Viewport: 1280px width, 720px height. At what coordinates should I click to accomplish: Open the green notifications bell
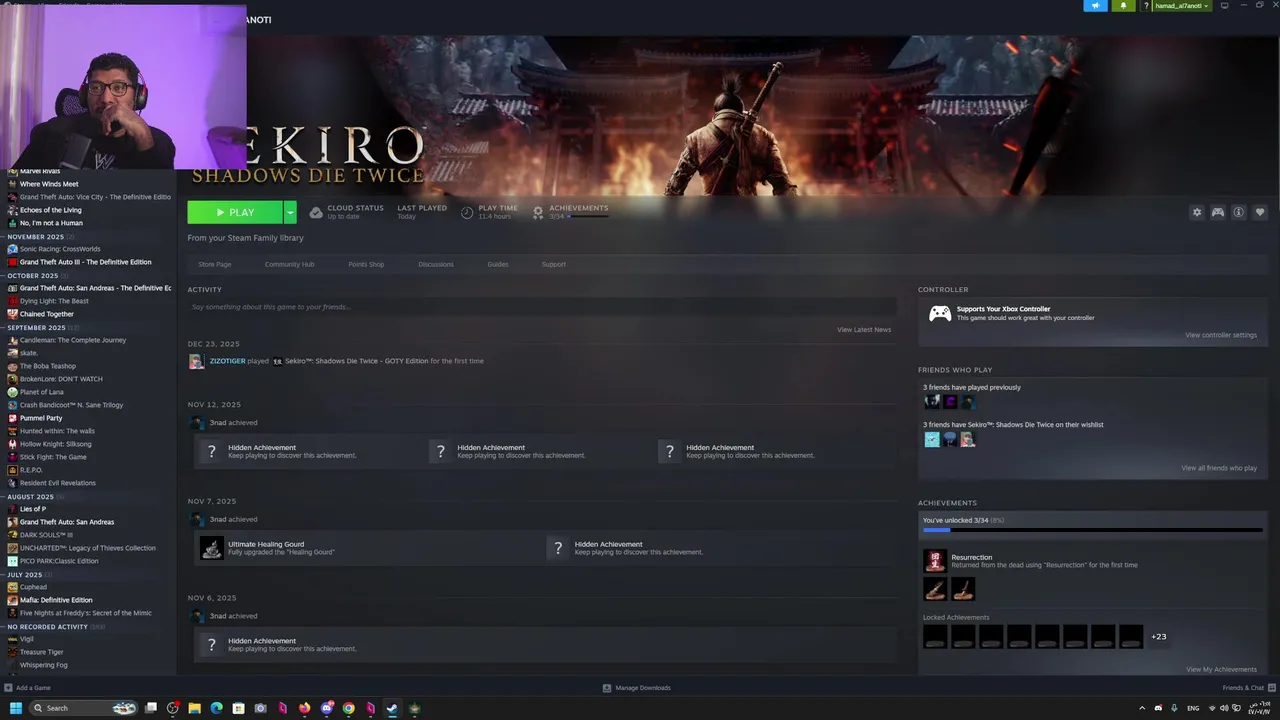click(1123, 6)
